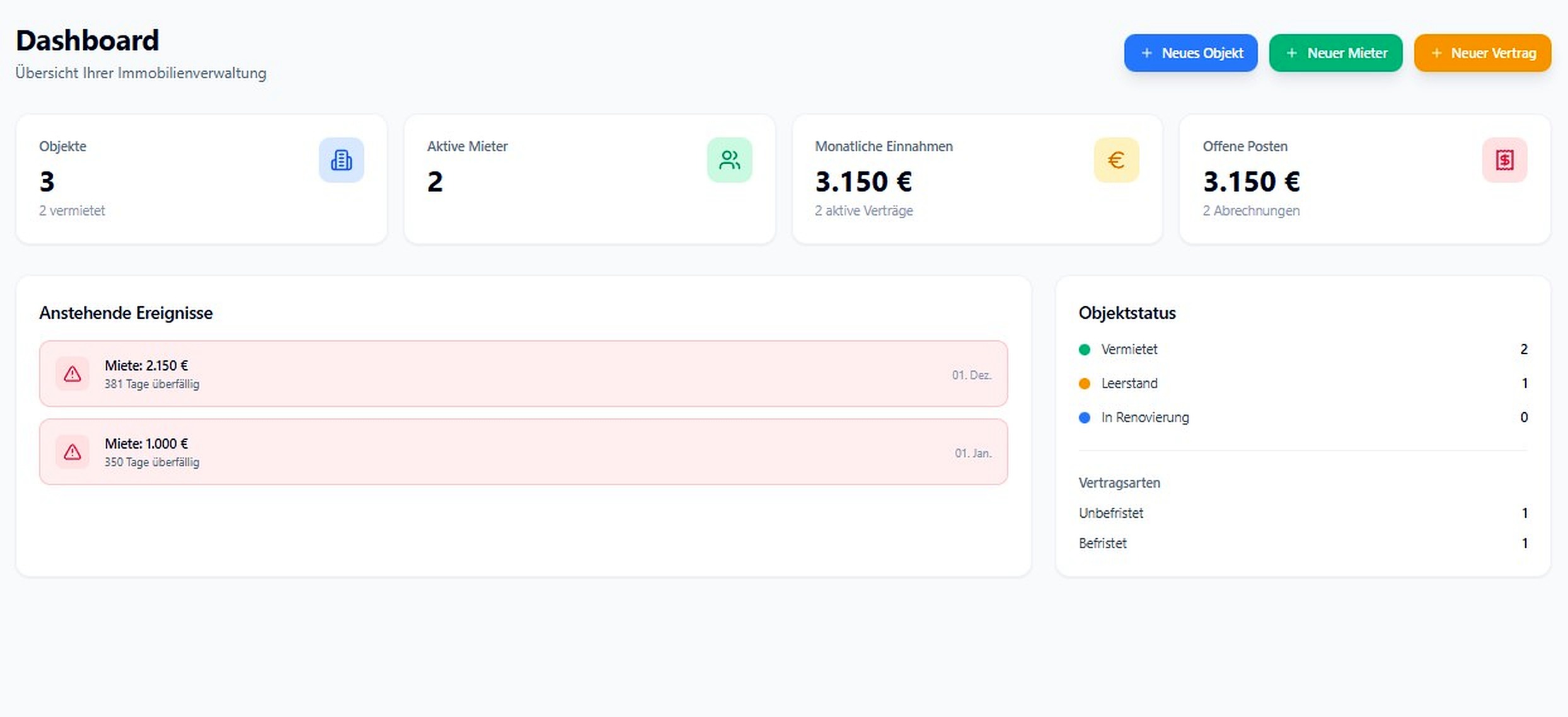Click the euro icon in Monatliche Einnahmen card
The width and height of the screenshot is (1568, 717).
point(1116,160)
